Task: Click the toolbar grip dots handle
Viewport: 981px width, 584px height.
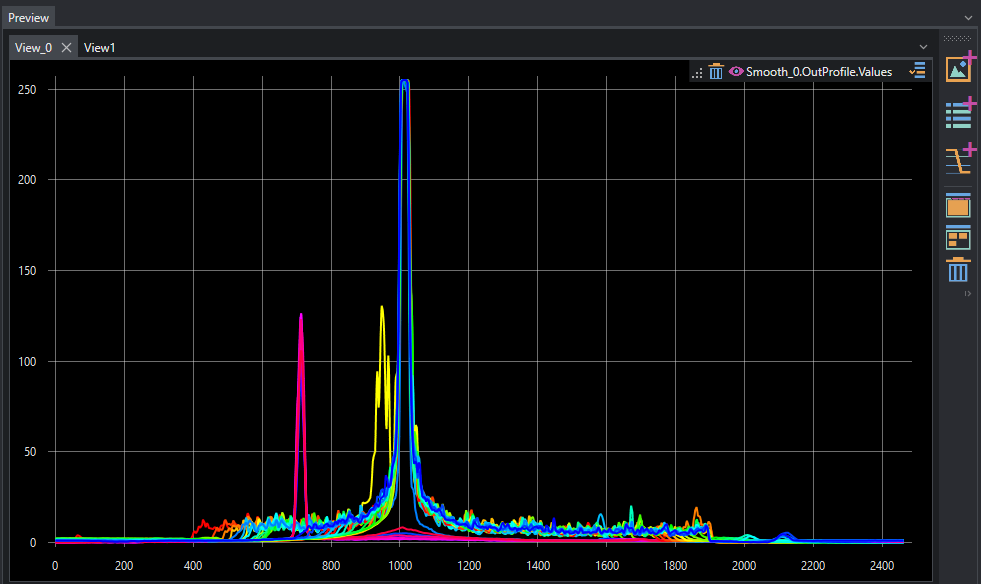Action: pos(957,39)
